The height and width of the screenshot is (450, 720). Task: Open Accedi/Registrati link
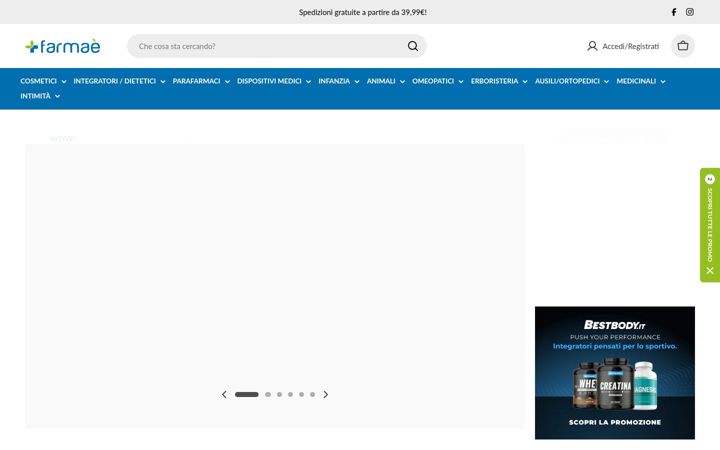tap(630, 46)
